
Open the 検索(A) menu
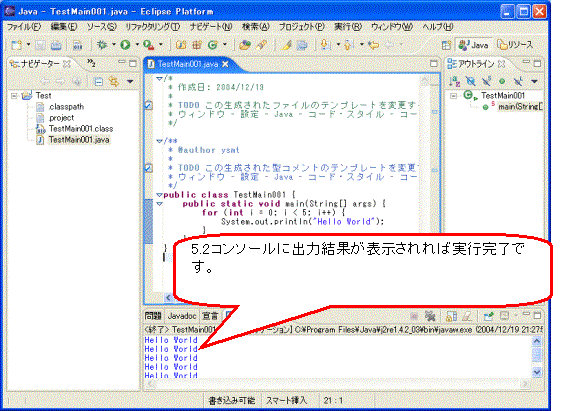255,27
